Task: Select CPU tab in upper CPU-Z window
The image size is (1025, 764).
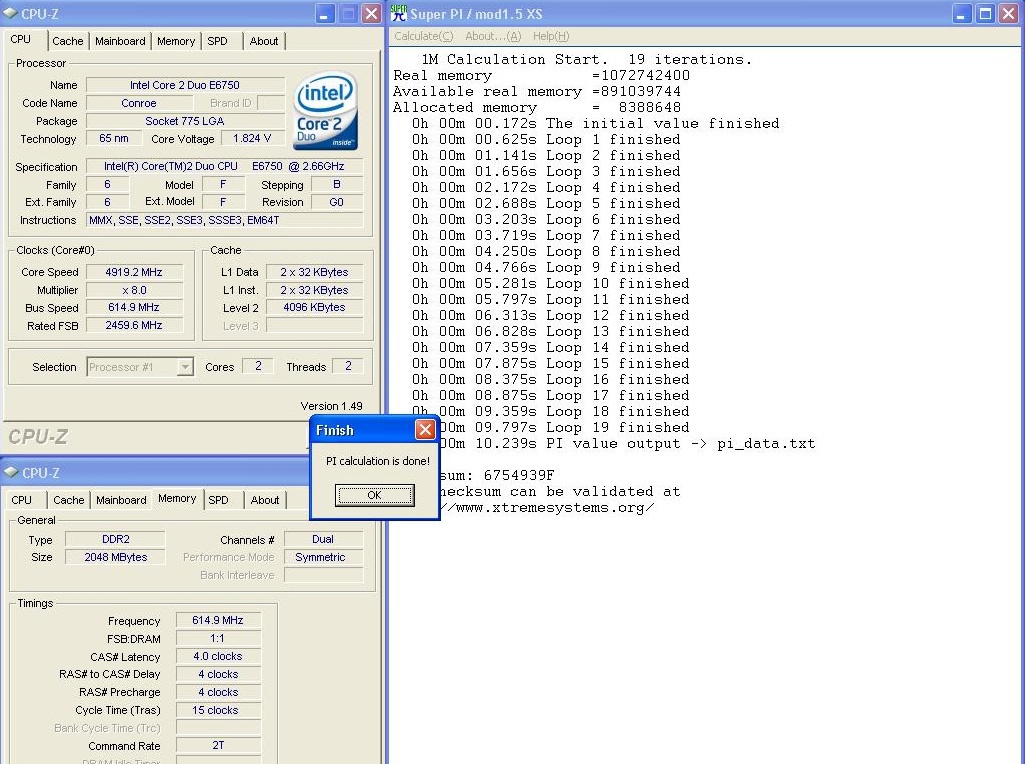Action: click(21, 39)
